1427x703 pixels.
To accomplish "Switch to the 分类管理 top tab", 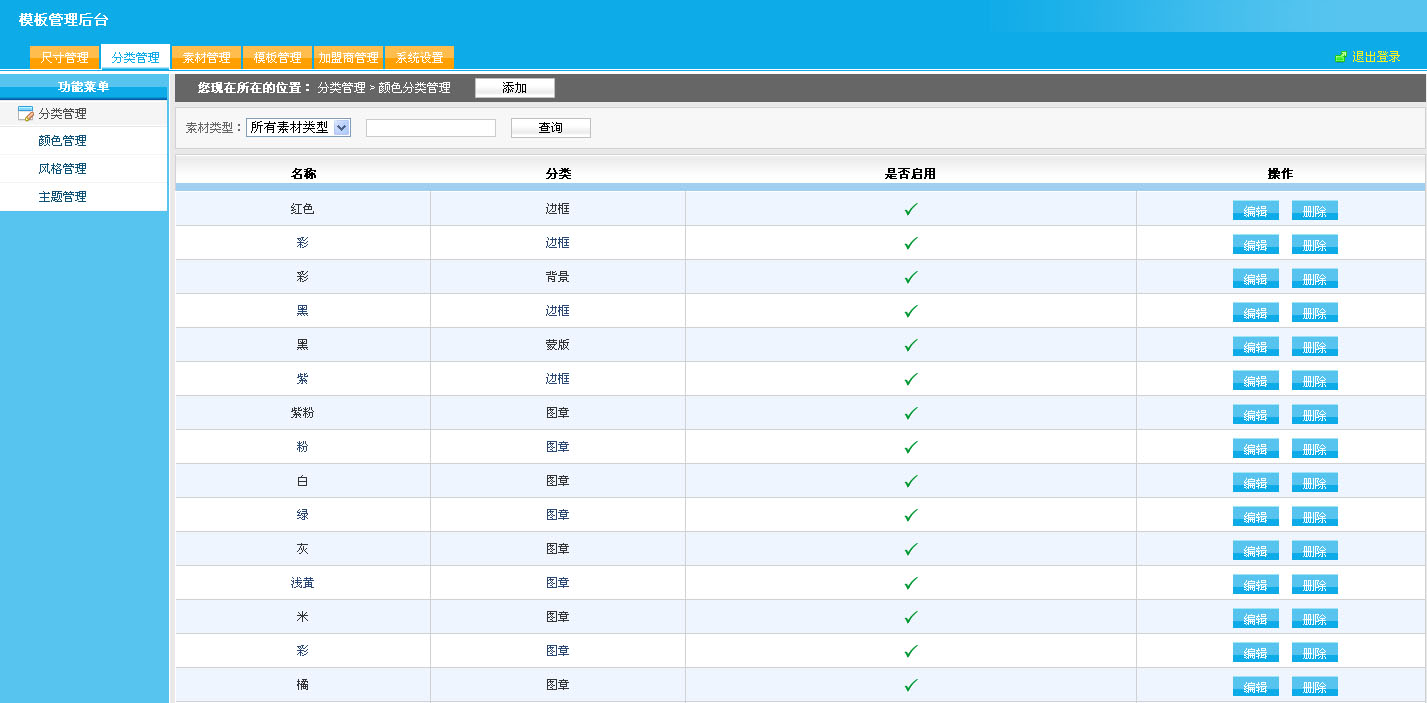I will pyautogui.click(x=136, y=58).
